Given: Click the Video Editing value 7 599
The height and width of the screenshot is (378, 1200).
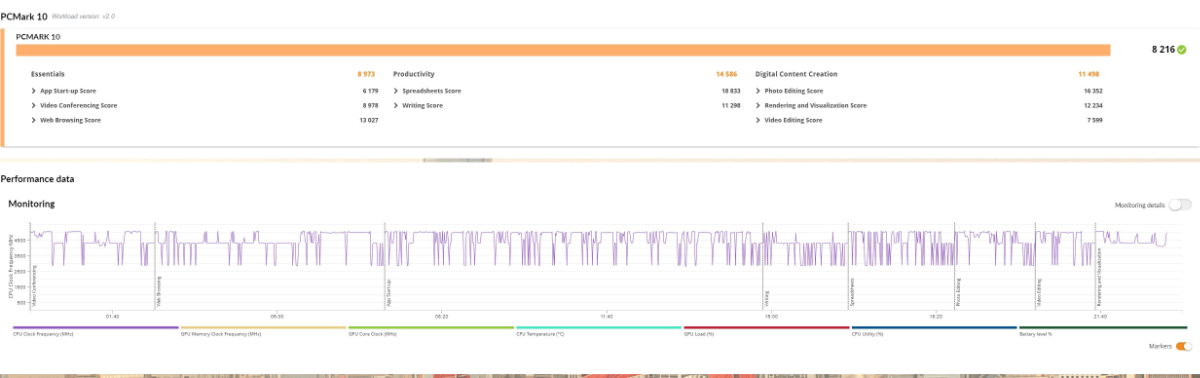Looking at the screenshot, I should coord(1094,120).
